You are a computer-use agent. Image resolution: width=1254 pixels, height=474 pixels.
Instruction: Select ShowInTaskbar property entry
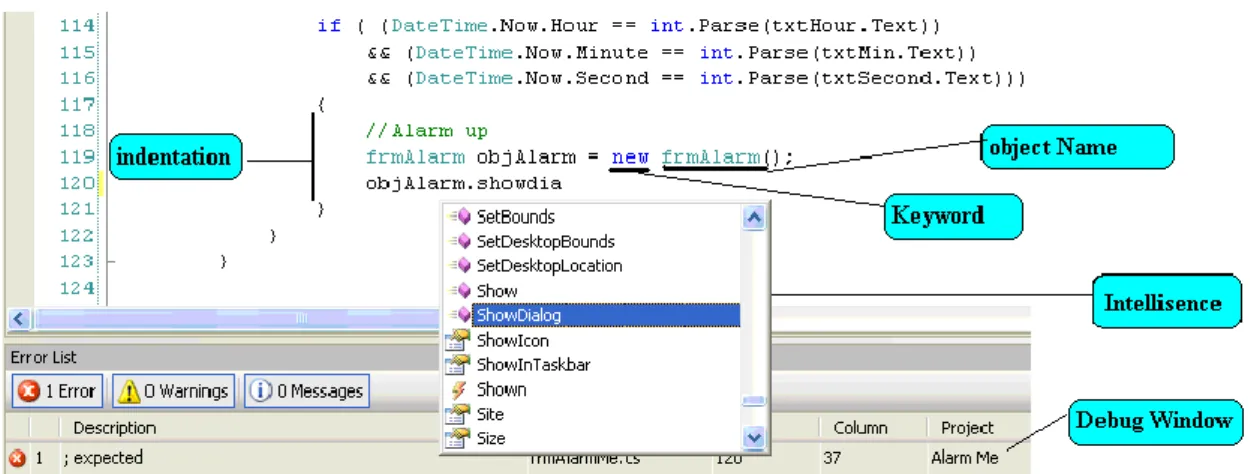pyautogui.click(x=533, y=364)
